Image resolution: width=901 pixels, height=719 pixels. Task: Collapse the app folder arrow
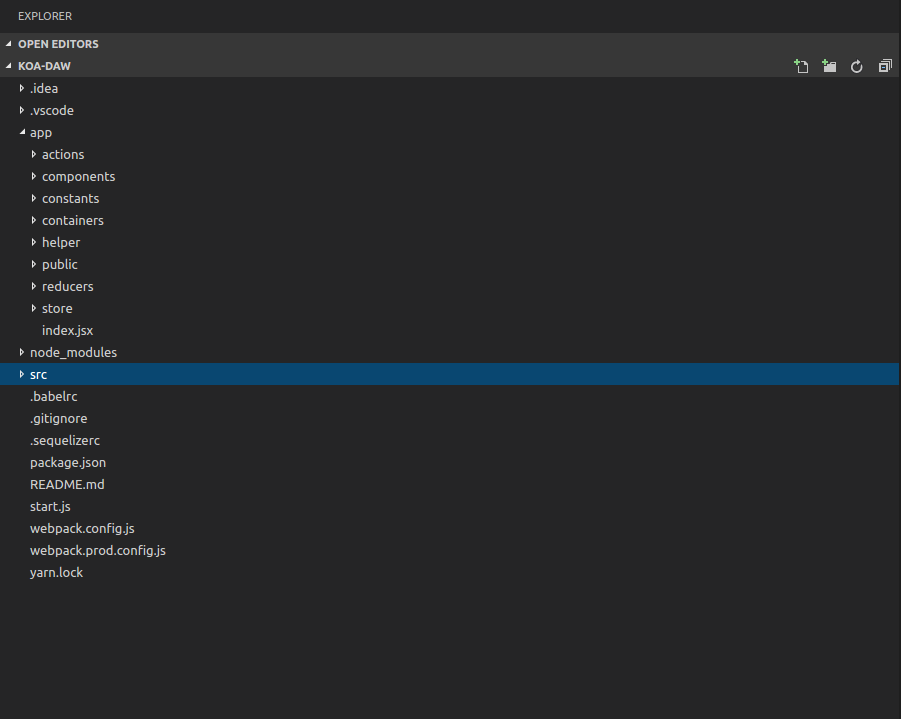(22, 132)
